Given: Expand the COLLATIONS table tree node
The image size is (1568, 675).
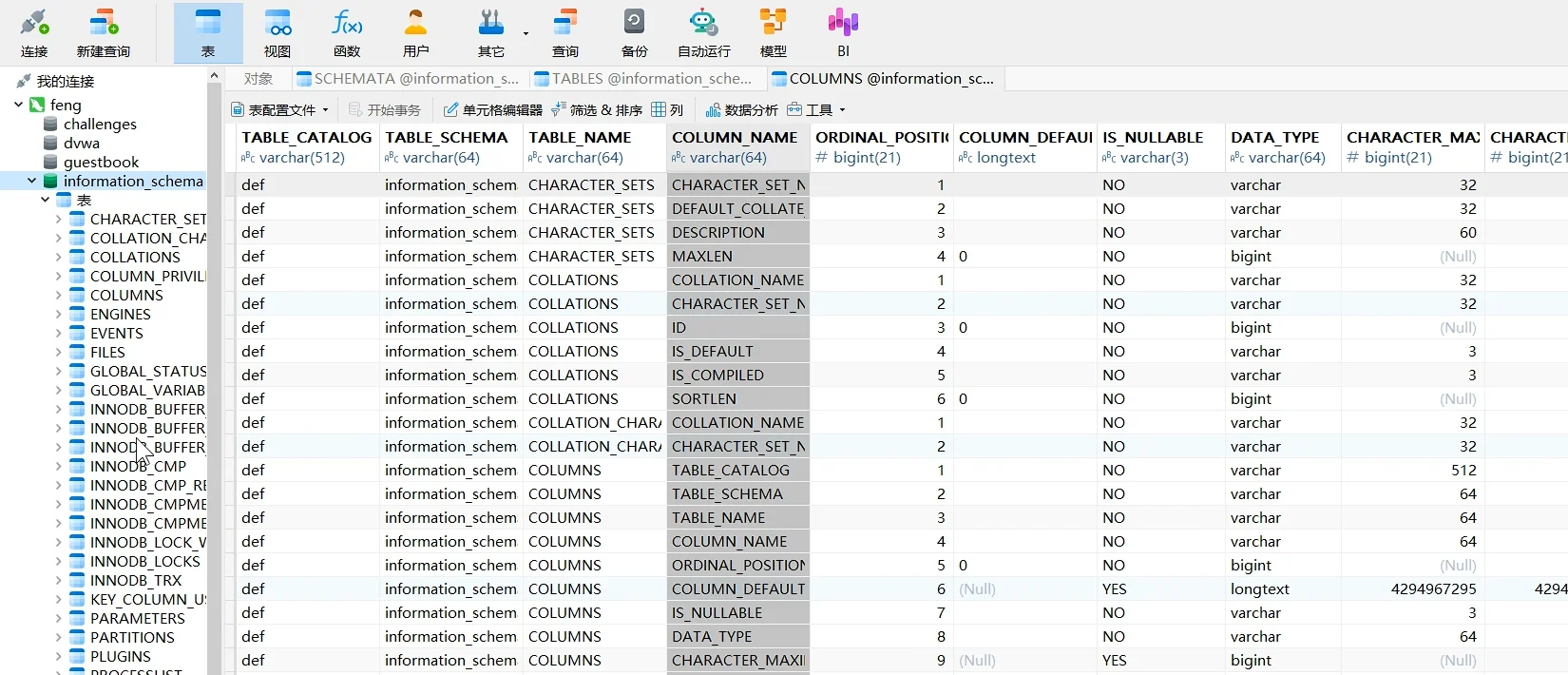Looking at the screenshot, I should tap(58, 258).
